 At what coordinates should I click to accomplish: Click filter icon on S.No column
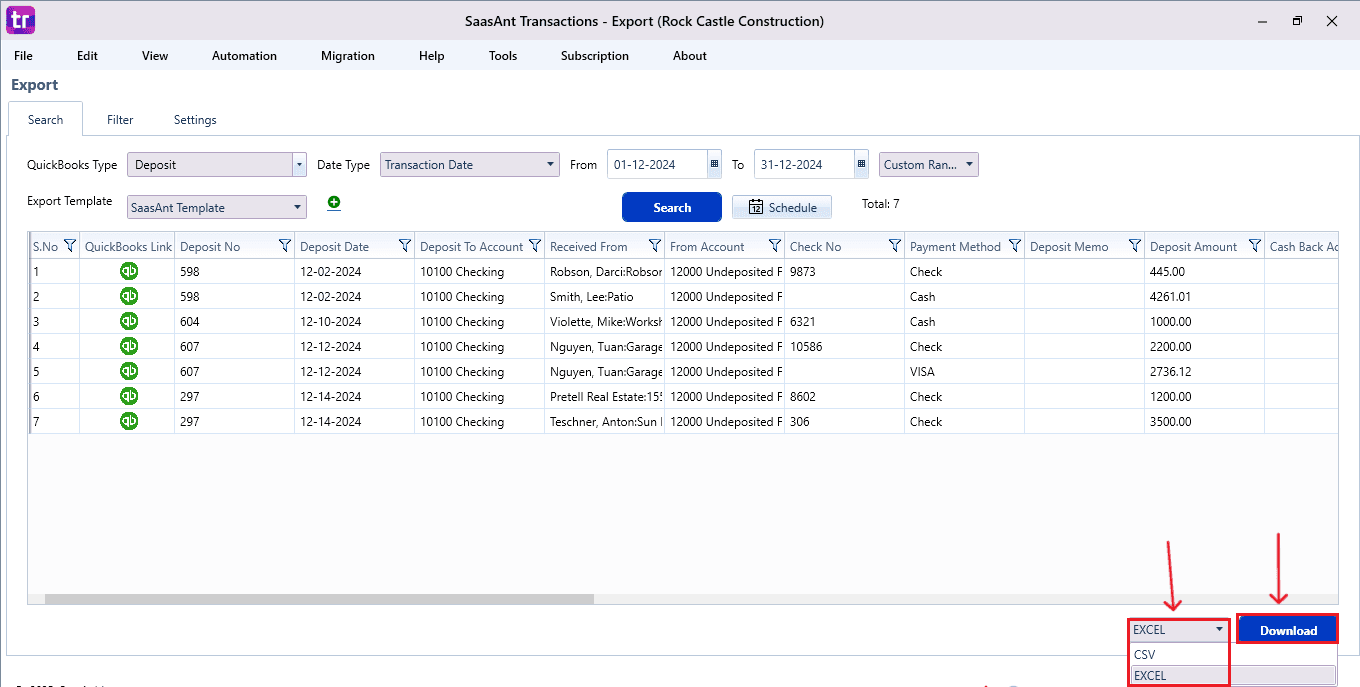coord(69,246)
